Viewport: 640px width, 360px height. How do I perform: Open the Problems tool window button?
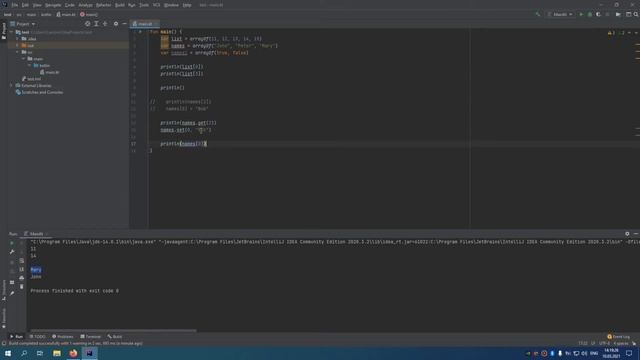coord(62,337)
